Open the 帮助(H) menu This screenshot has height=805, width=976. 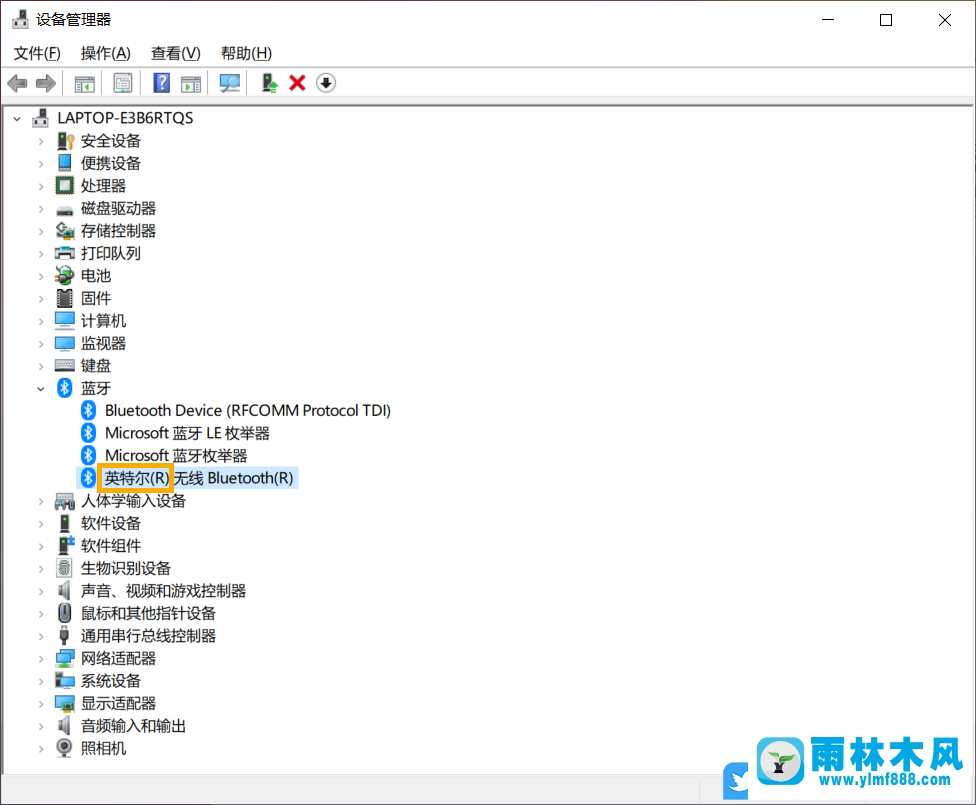pyautogui.click(x=246, y=54)
